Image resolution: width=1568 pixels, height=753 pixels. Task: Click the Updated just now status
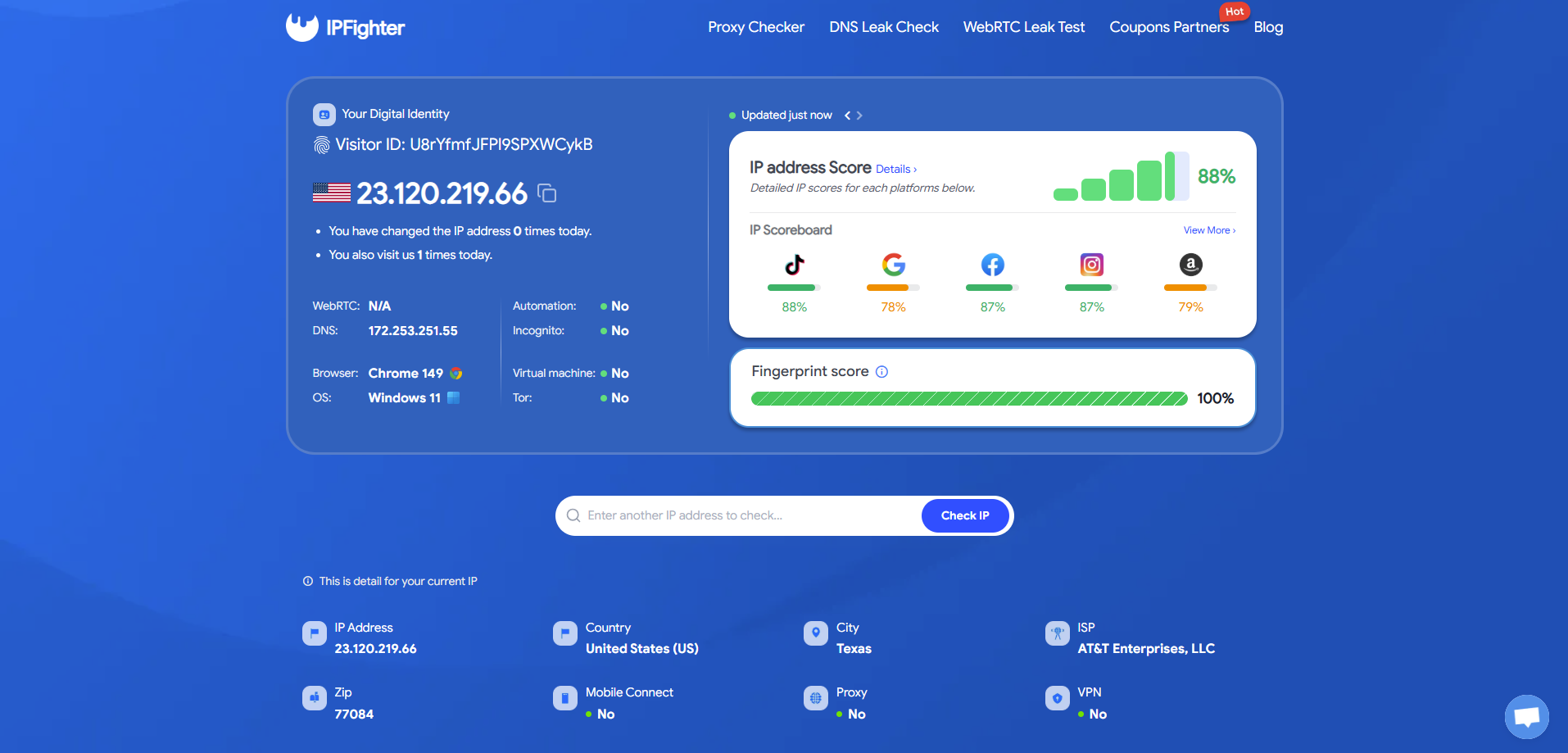(781, 116)
